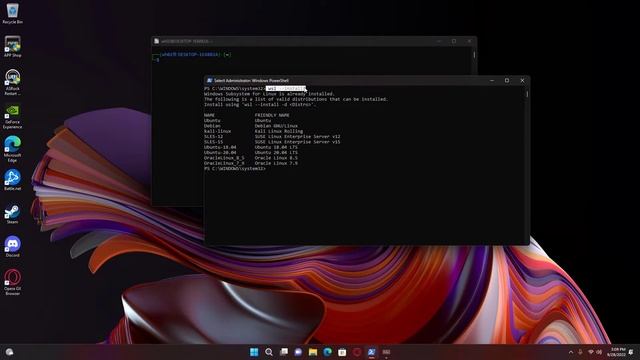The height and width of the screenshot is (360, 640).
Task: Click the 'Oracle Linux 8.5' entry
Action: (276, 158)
